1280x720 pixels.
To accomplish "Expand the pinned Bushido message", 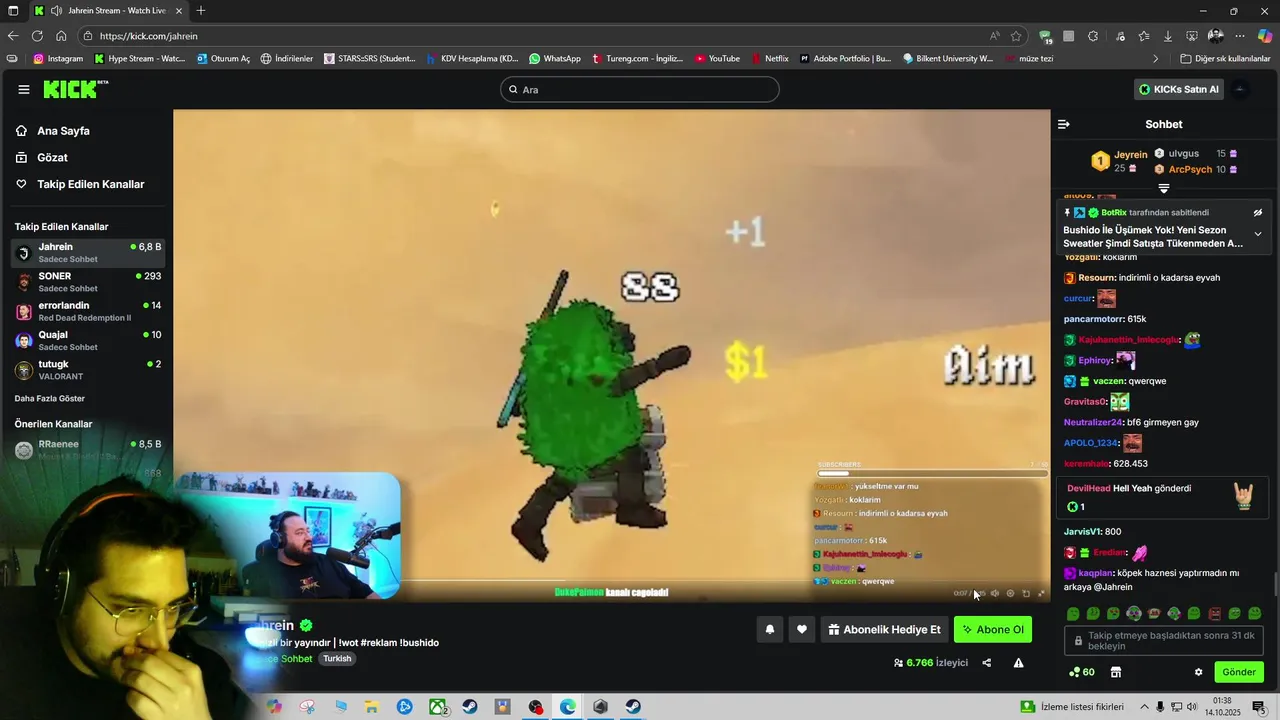I will (1258, 234).
